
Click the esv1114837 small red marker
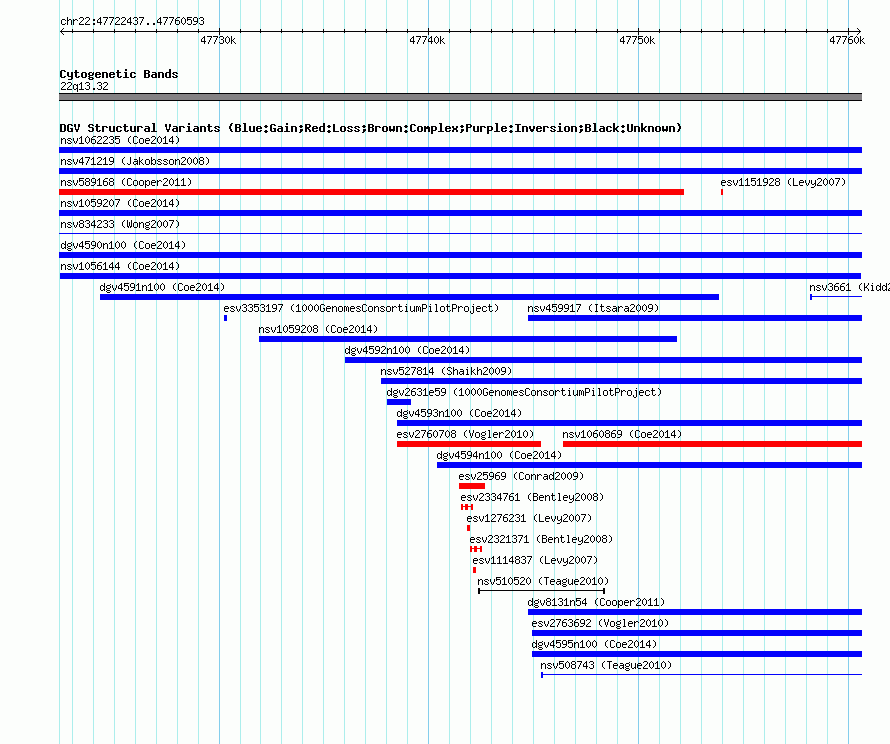[x=475, y=570]
